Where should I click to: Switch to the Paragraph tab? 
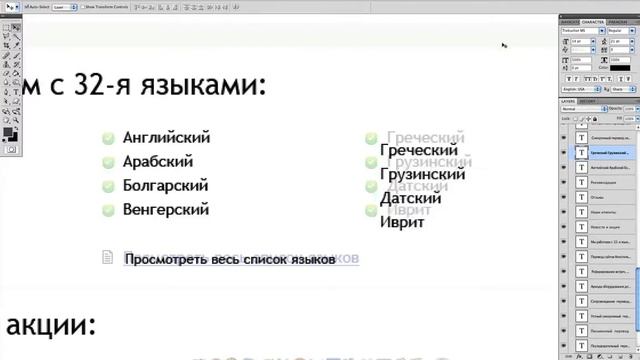[618, 22]
